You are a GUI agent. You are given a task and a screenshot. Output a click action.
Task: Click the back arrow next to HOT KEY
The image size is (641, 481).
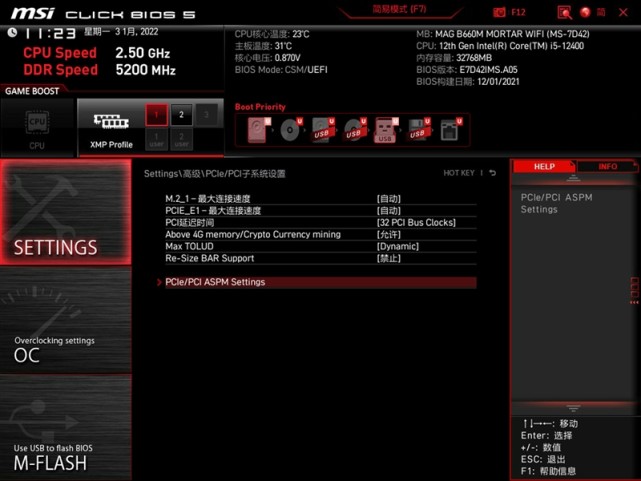(493, 173)
